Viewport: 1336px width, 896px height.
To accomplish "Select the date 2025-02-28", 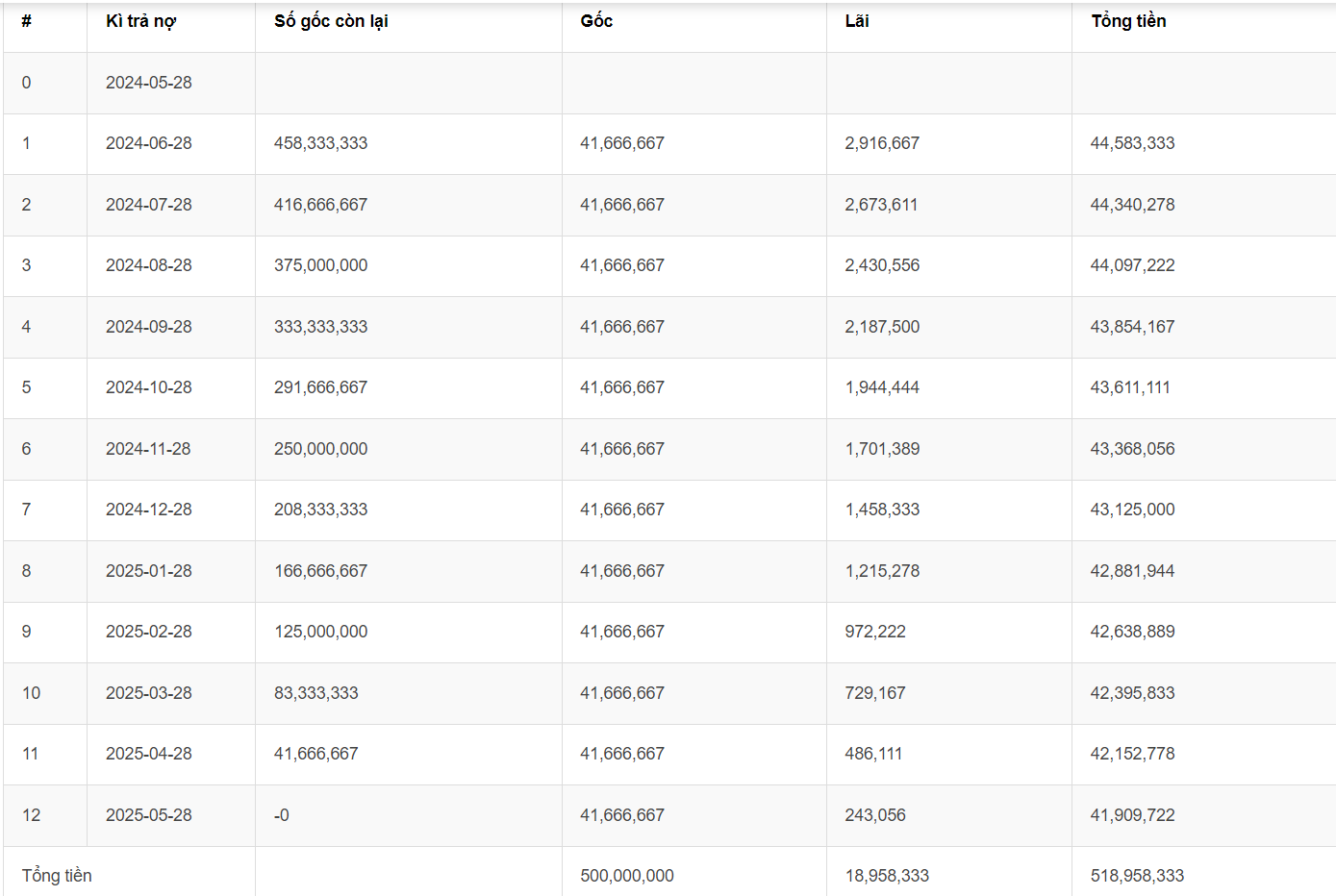I will pos(149,632).
